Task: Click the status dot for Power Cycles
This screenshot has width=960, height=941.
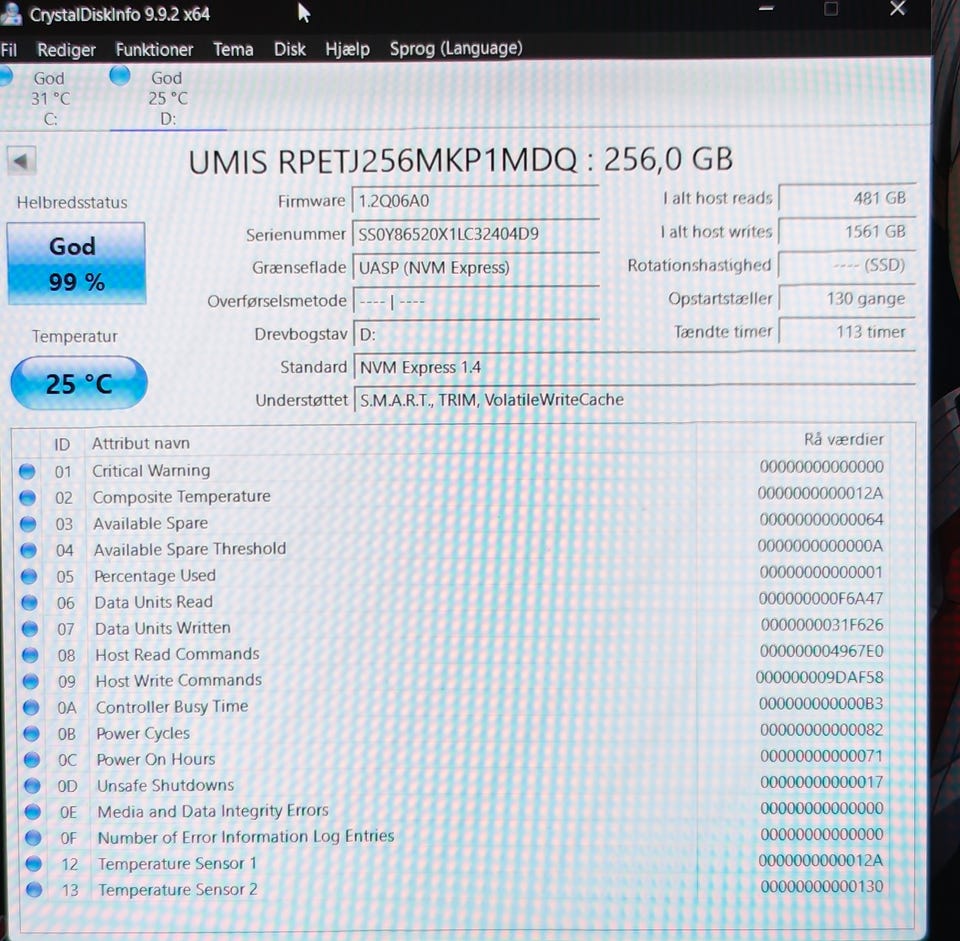Action: 31,733
